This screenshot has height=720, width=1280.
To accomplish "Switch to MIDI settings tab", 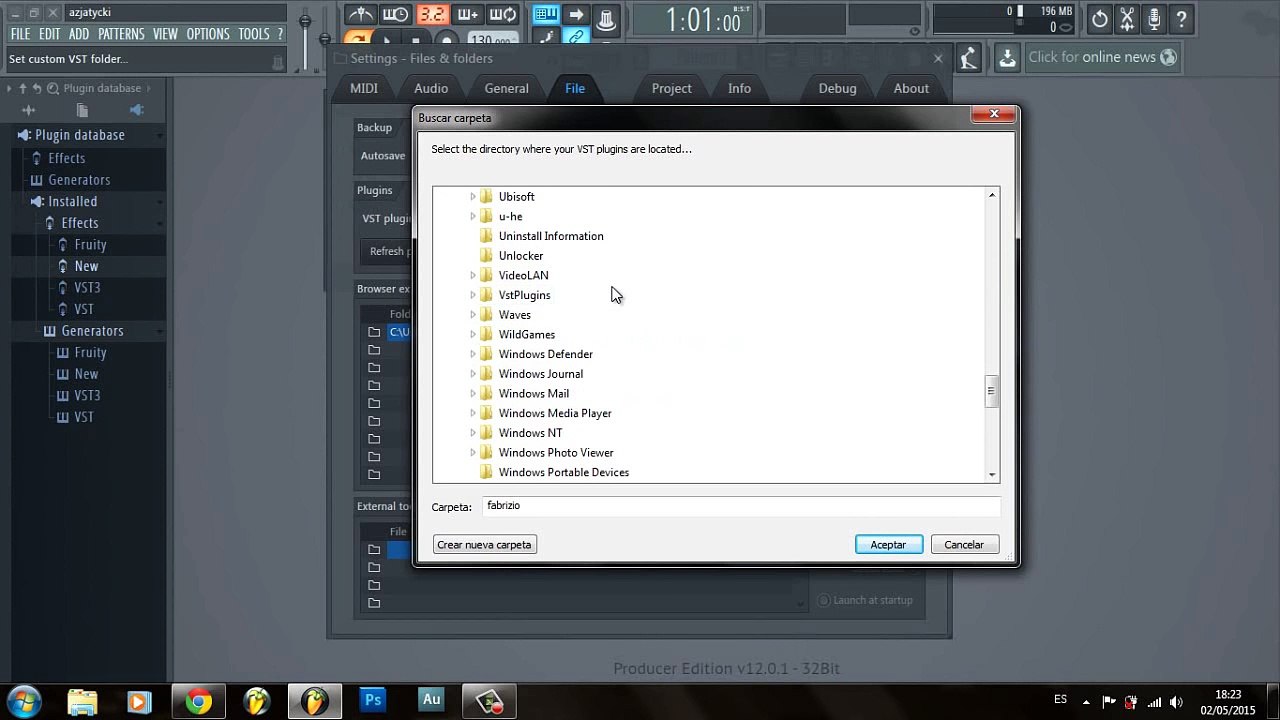I will 364,88.
